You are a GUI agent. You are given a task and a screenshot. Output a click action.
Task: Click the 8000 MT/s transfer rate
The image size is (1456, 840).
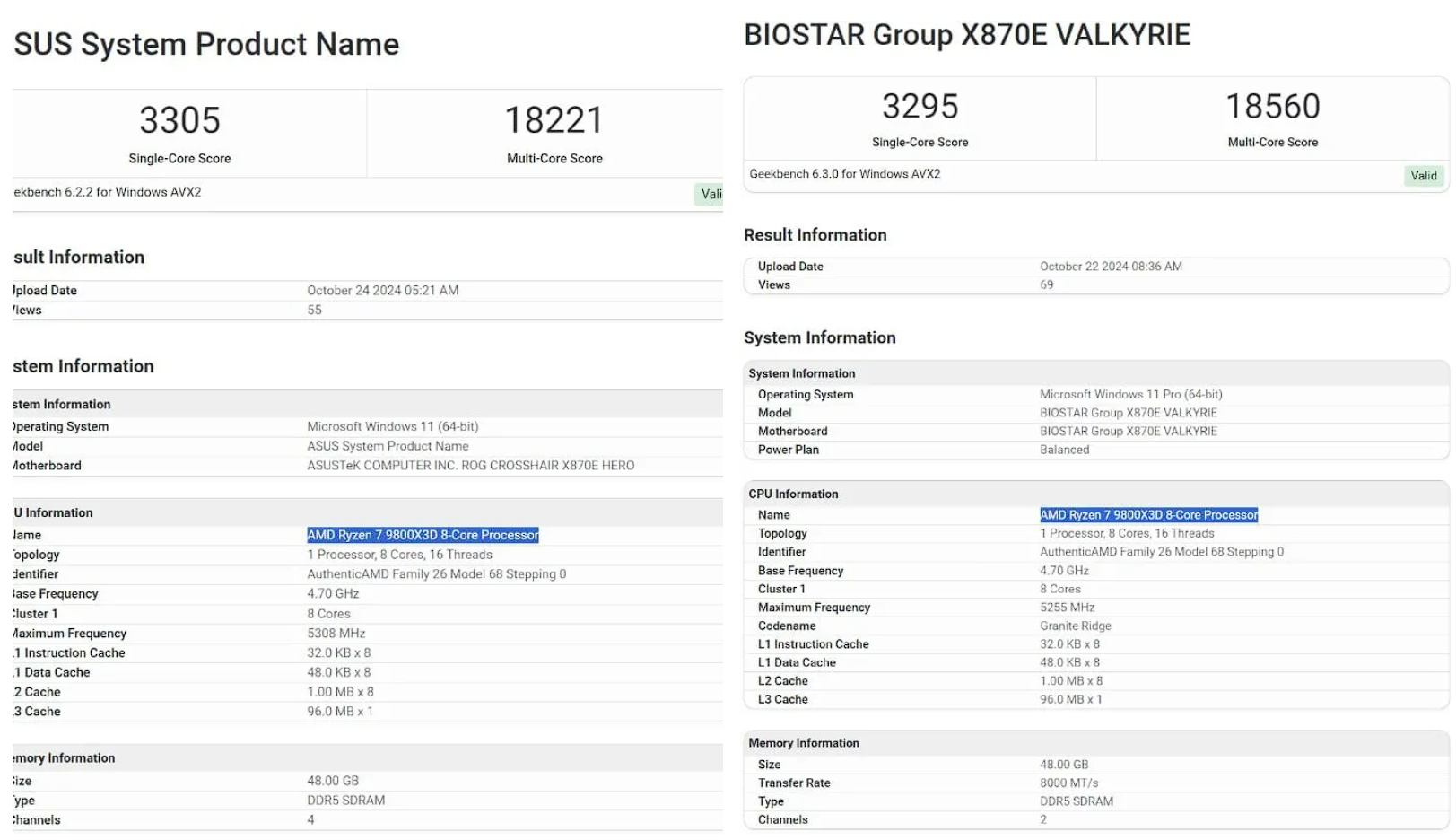pos(1068,783)
